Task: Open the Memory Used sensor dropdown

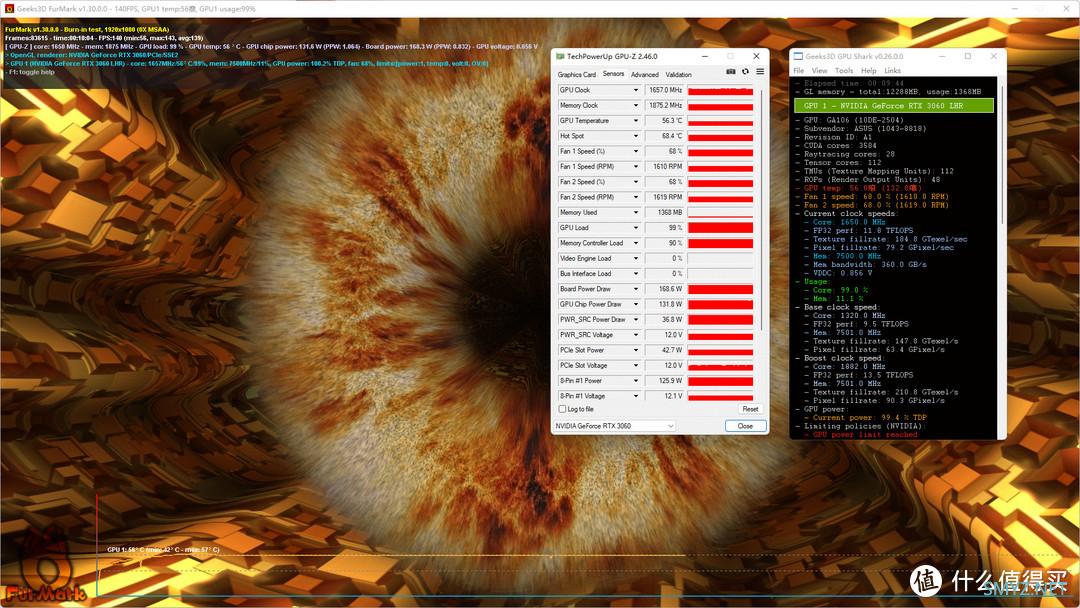Action: (635, 213)
